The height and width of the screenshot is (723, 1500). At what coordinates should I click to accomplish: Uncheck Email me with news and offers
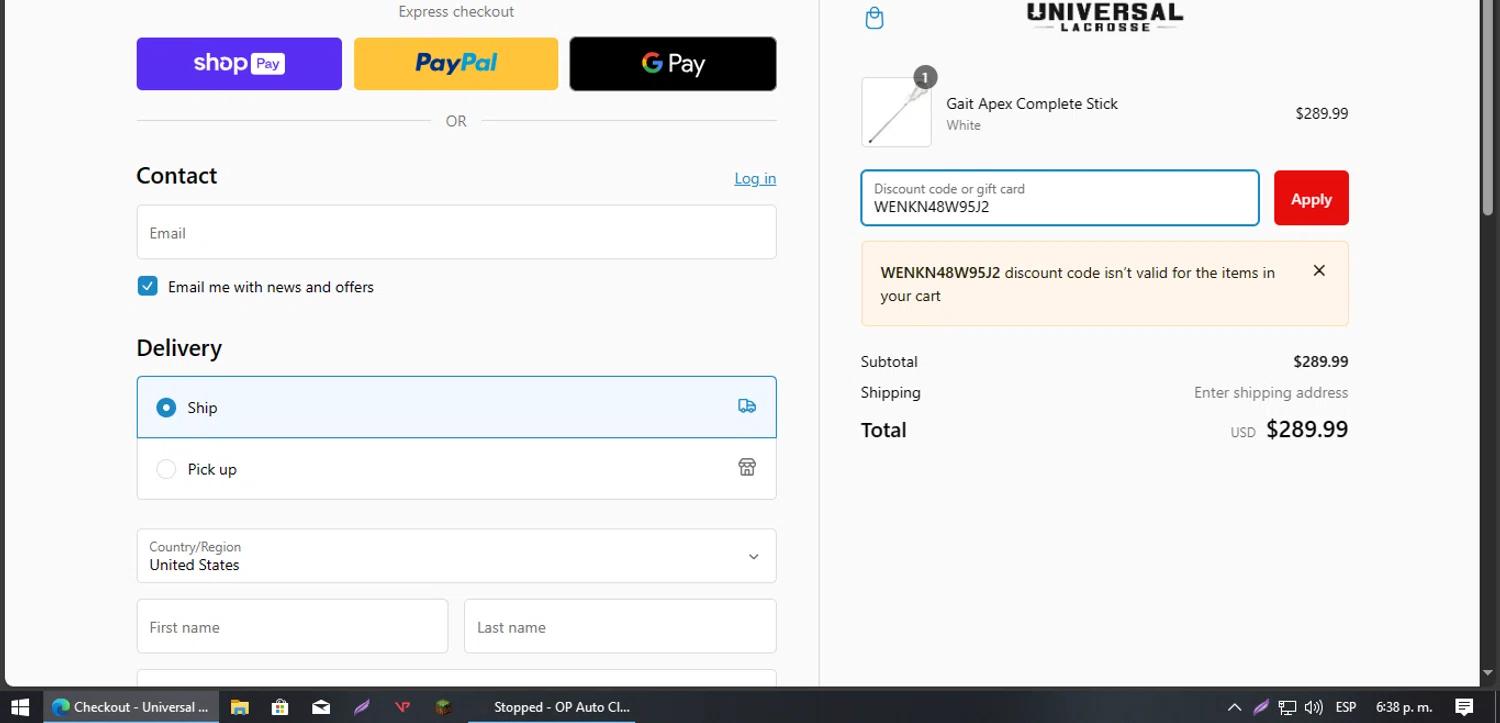[x=148, y=286]
